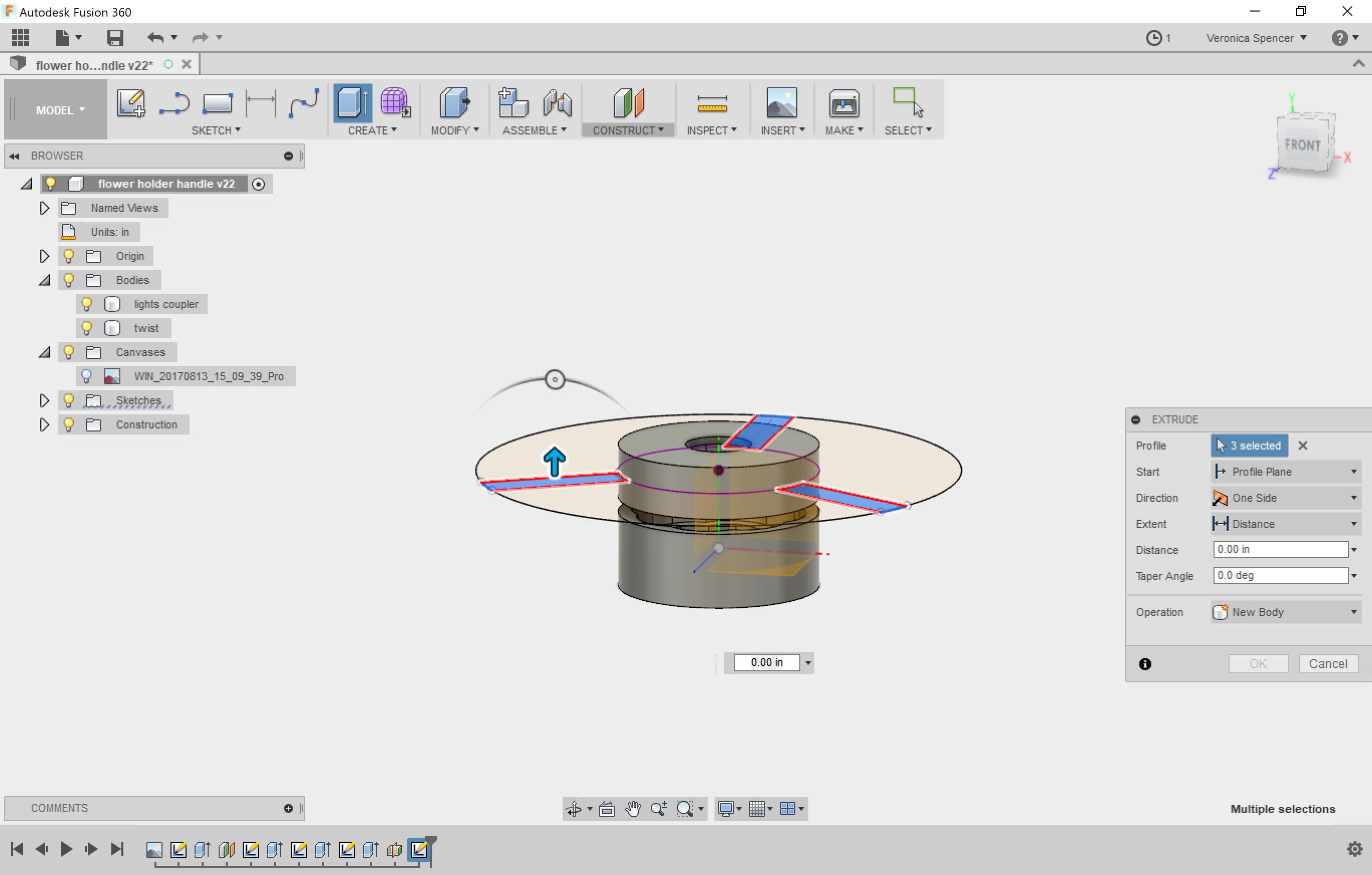The height and width of the screenshot is (875, 1372).
Task: Open the SKETCH menu
Action: (x=216, y=130)
